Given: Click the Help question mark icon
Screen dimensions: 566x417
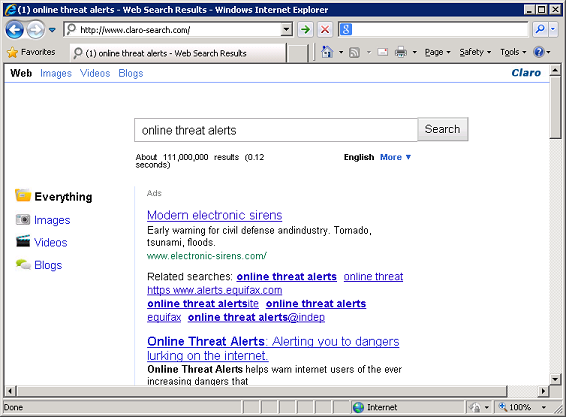Looking at the screenshot, I should pyautogui.click(x=539, y=52).
